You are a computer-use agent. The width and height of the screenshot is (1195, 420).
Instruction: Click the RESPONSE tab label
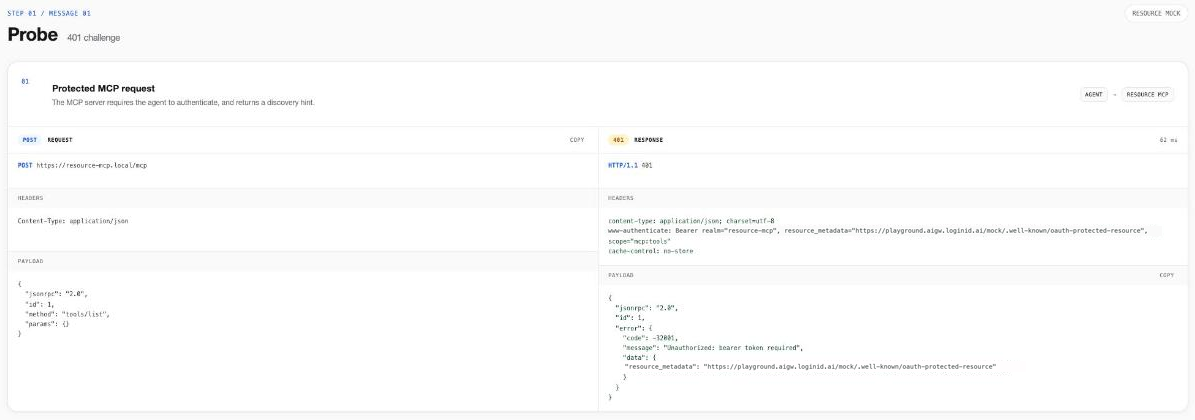coord(649,140)
